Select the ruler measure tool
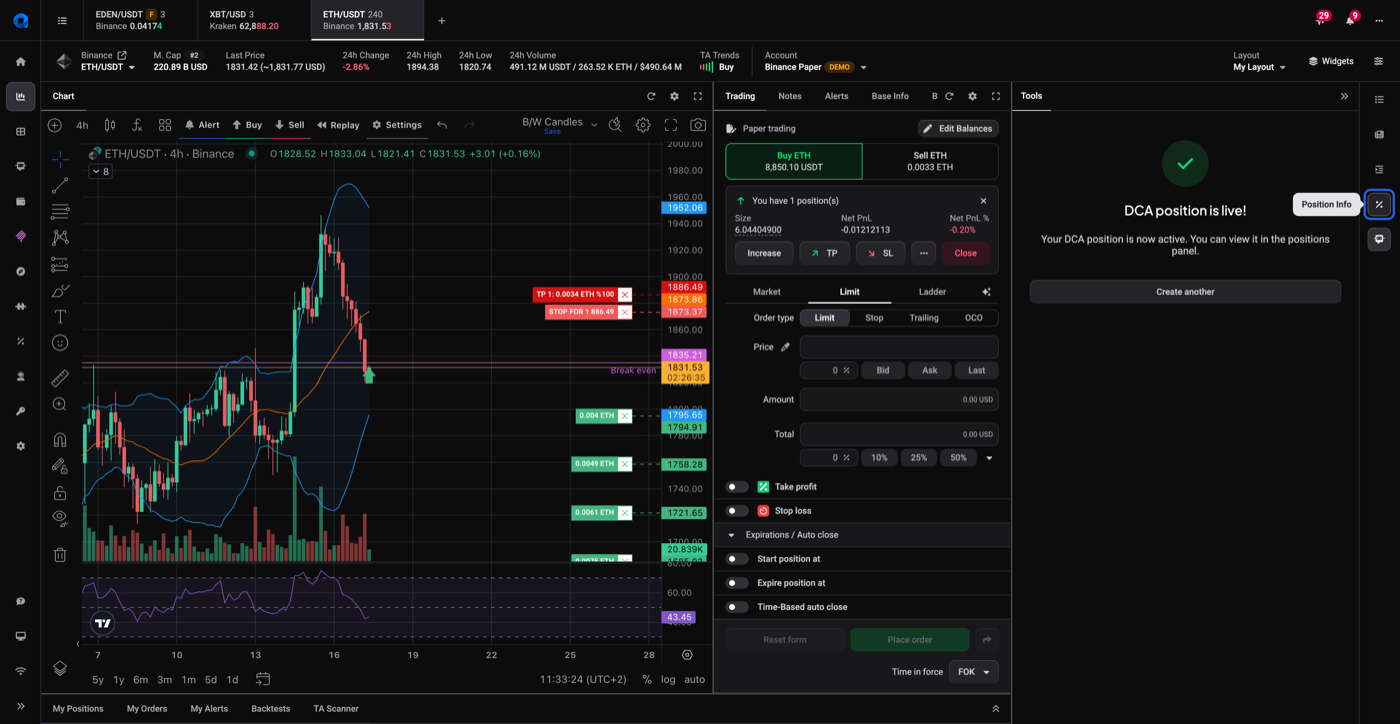This screenshot has width=1400, height=724. pos(60,378)
